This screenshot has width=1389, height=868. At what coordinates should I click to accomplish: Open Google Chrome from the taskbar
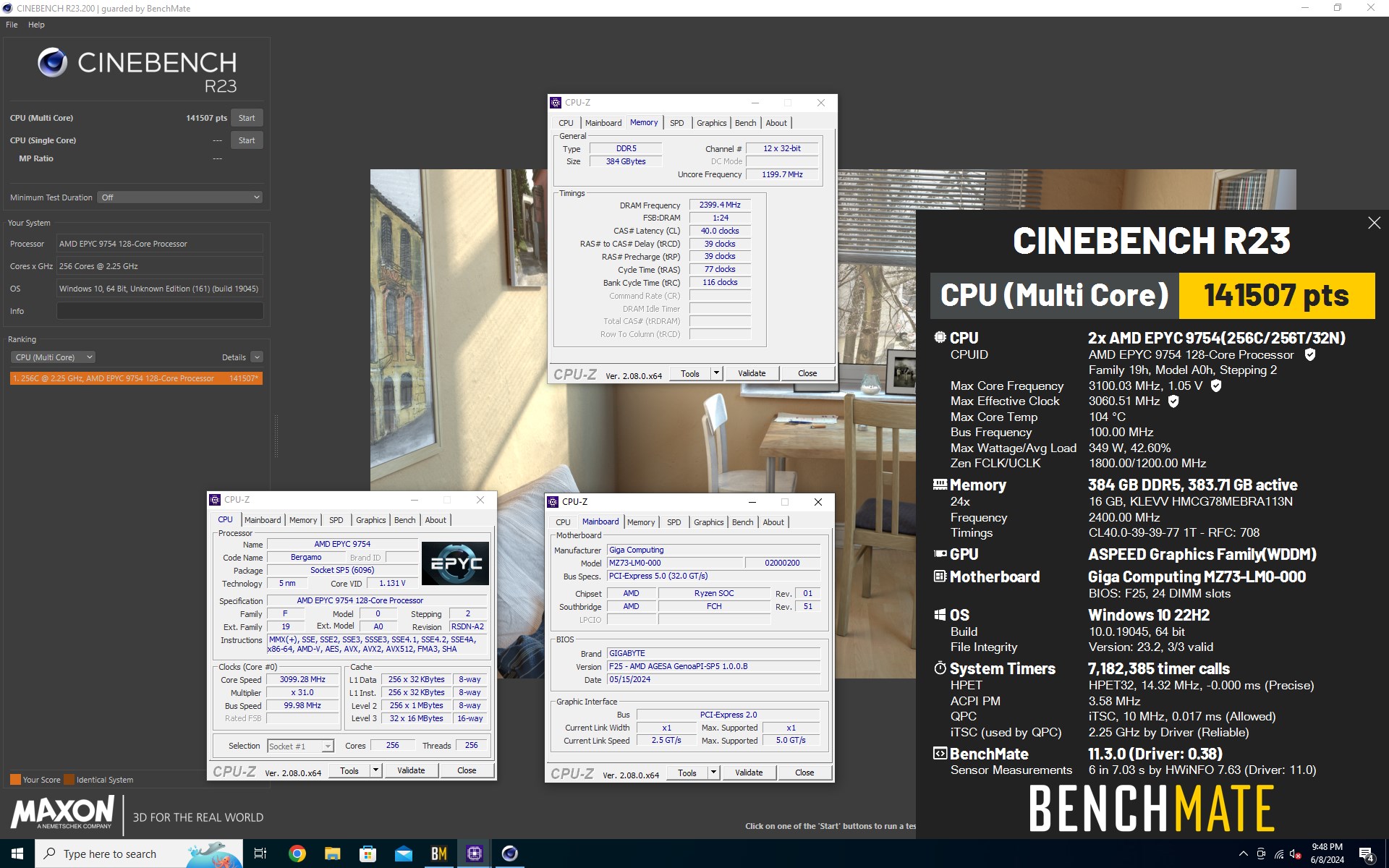(x=297, y=854)
